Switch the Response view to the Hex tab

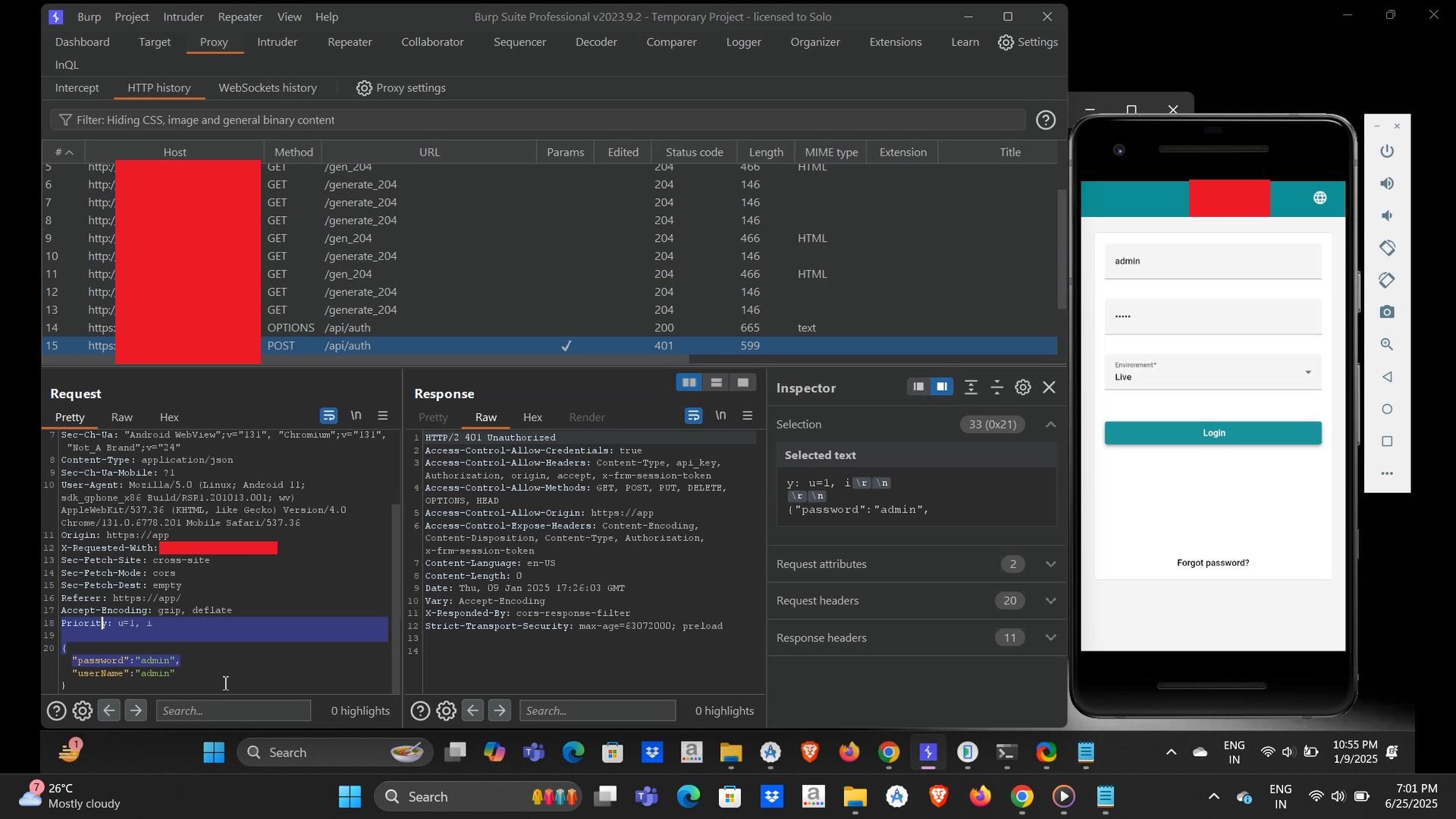(x=532, y=417)
